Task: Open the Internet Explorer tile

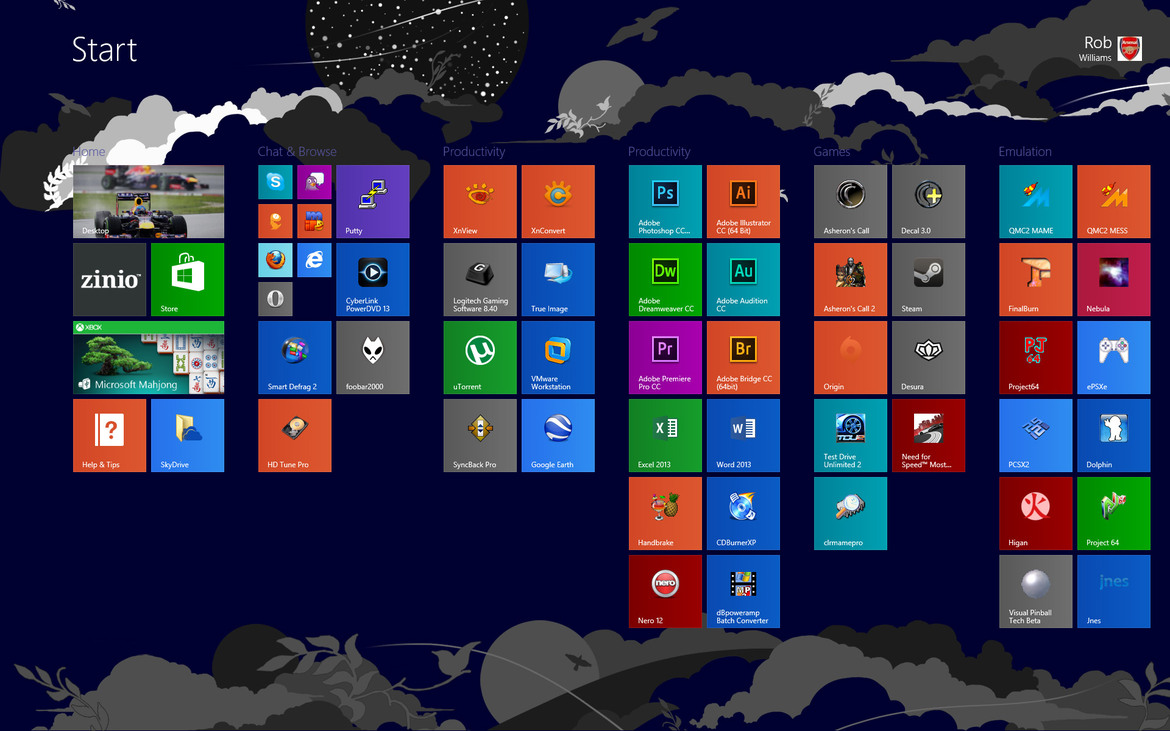Action: (314, 260)
